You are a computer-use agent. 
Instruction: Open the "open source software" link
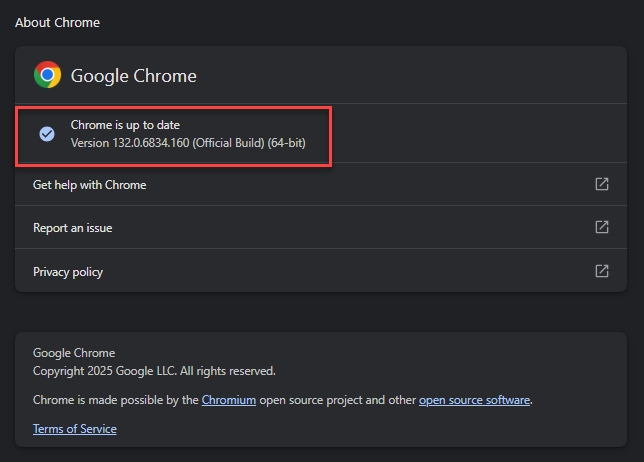coord(474,400)
